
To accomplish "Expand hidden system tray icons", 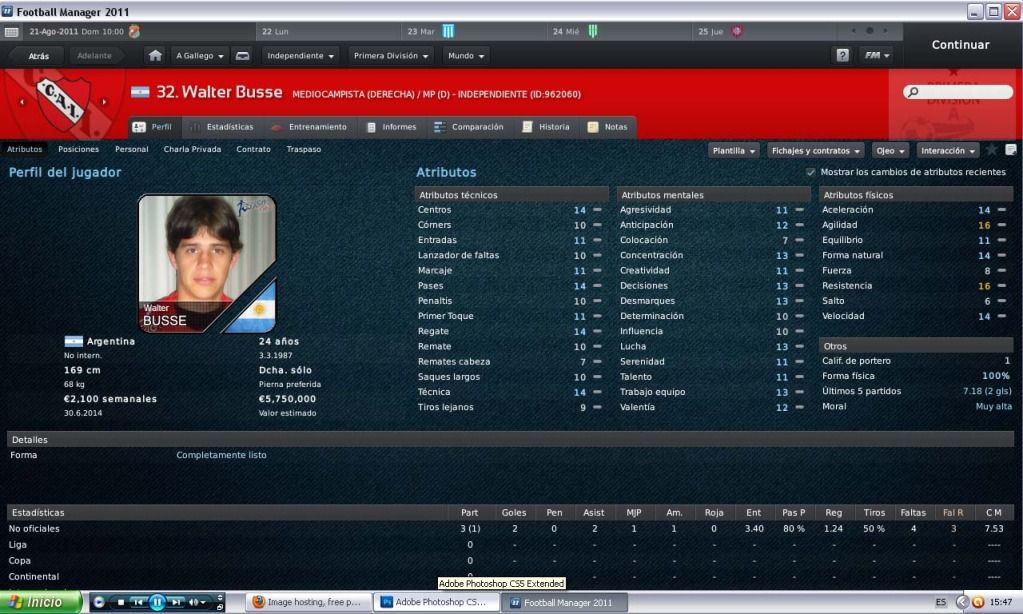I will click(x=962, y=602).
